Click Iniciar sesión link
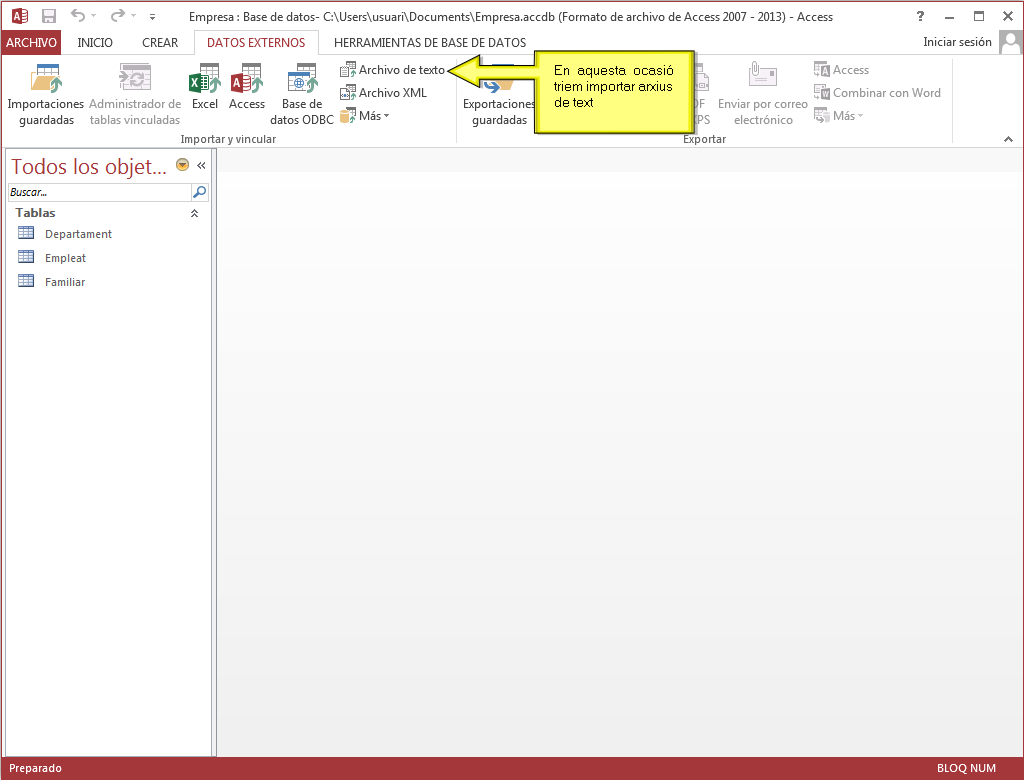 point(957,42)
